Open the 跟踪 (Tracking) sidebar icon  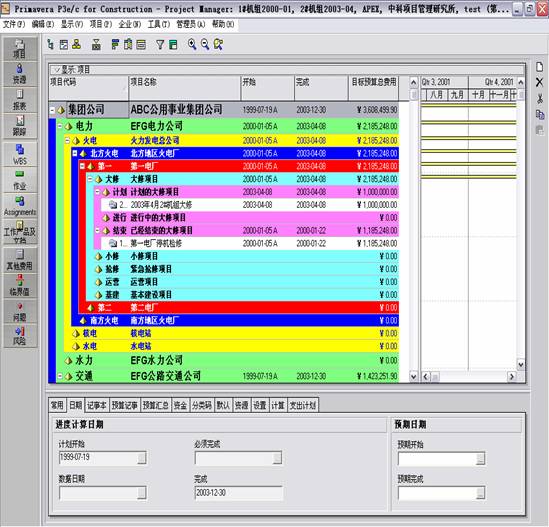pos(20,125)
